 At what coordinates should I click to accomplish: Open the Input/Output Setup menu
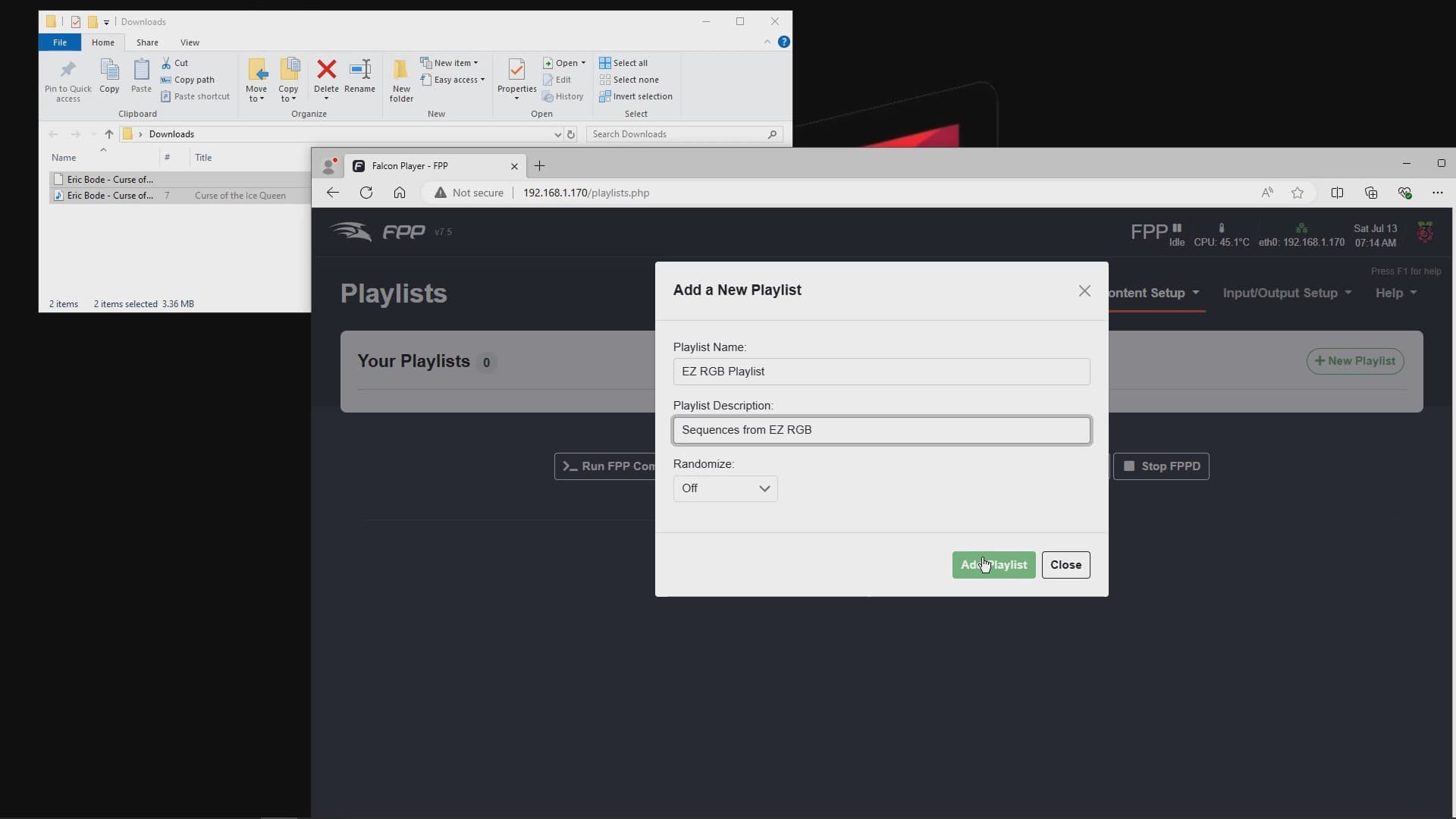coord(1287,293)
